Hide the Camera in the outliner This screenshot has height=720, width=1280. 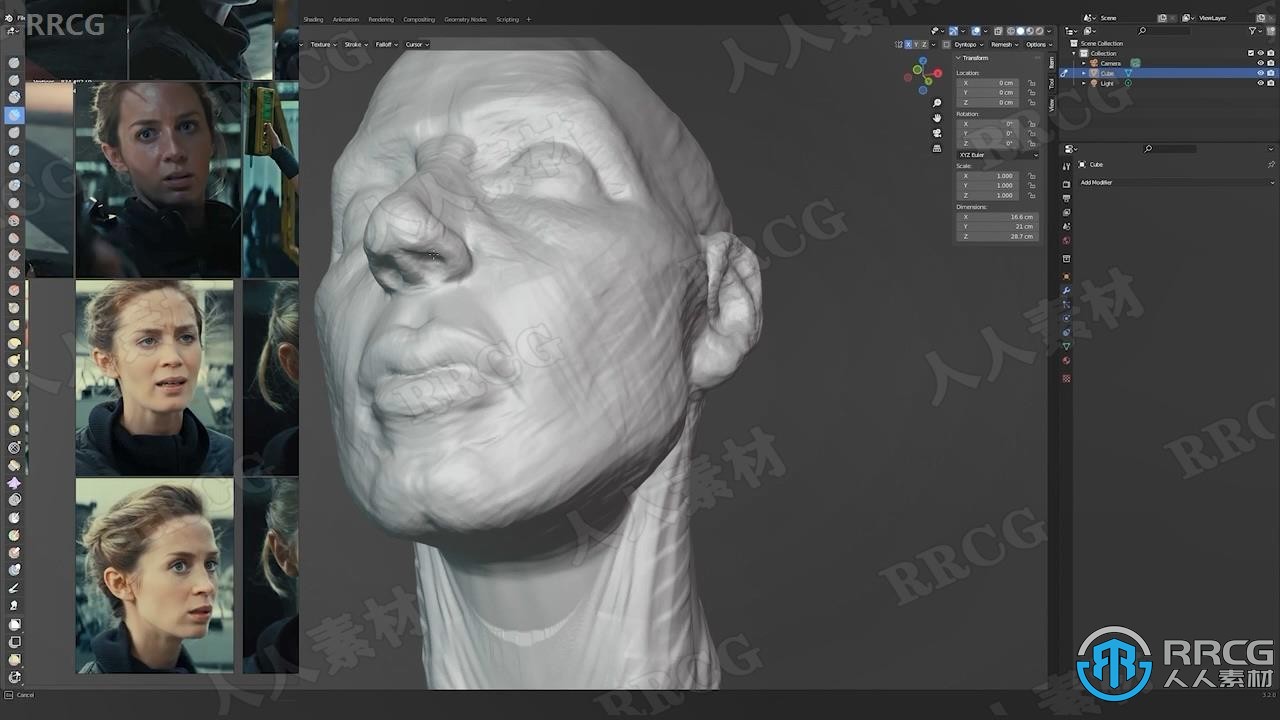[x=1260, y=63]
